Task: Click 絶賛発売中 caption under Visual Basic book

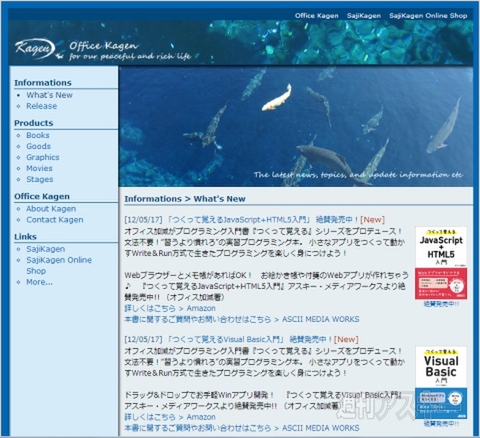Action: pos(441,424)
